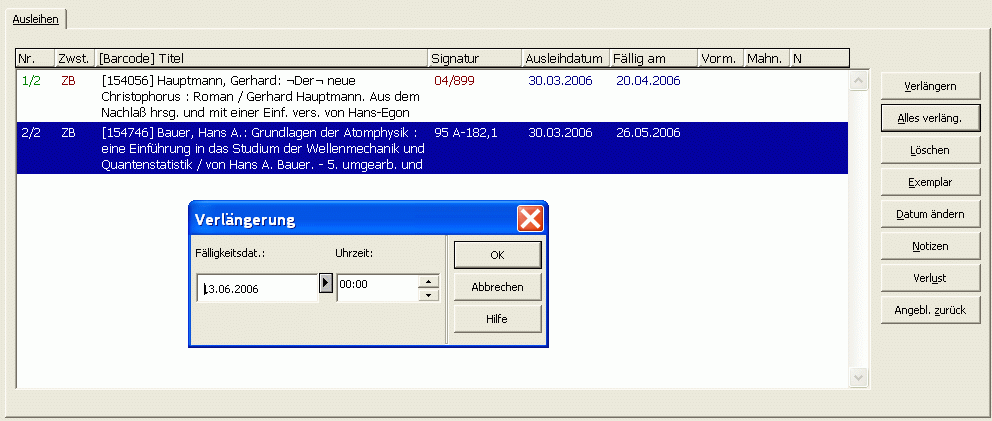Screen dimensions: 992x421
Task: Click the Vorm. column header
Action: pos(721,59)
